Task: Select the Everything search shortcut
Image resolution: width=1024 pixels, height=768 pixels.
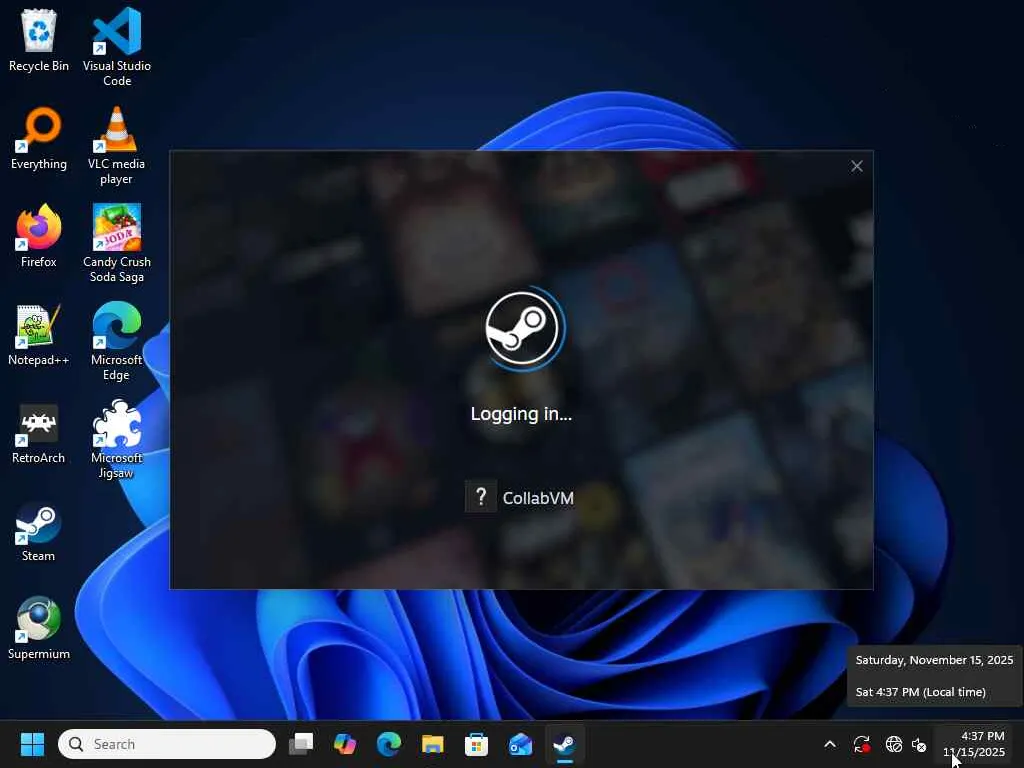Action: 39,138
